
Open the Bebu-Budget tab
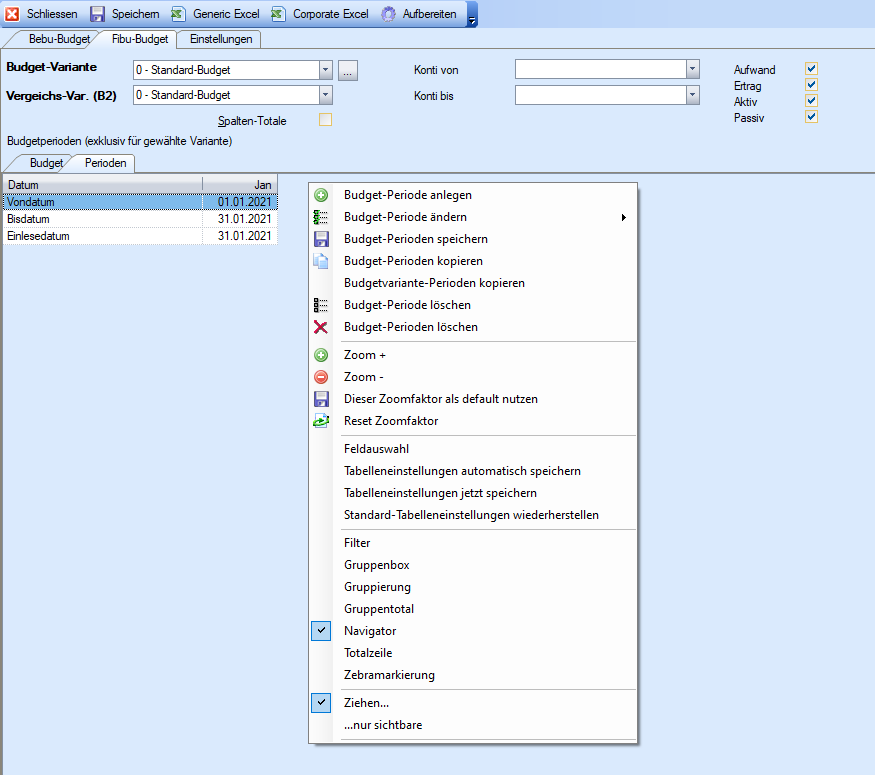[x=59, y=39]
